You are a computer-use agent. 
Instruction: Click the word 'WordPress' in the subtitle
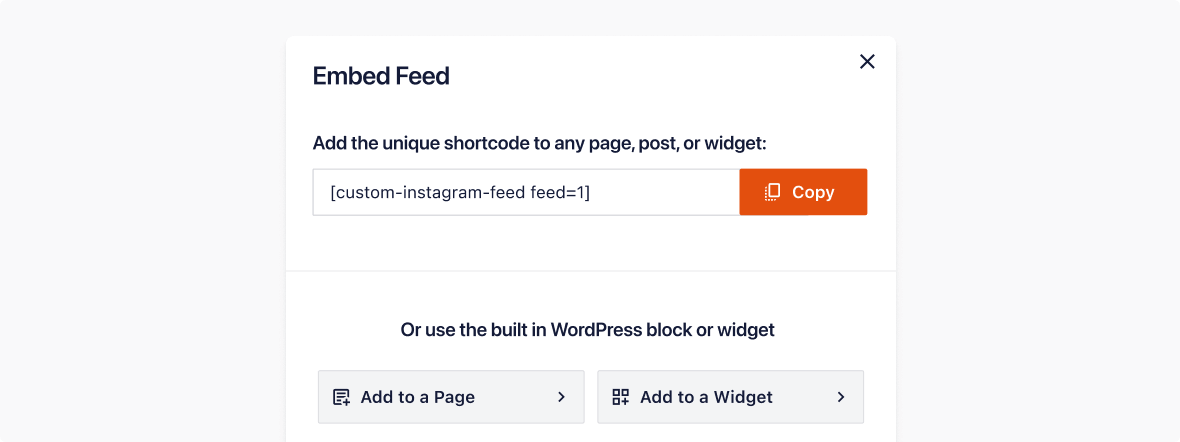tap(596, 330)
